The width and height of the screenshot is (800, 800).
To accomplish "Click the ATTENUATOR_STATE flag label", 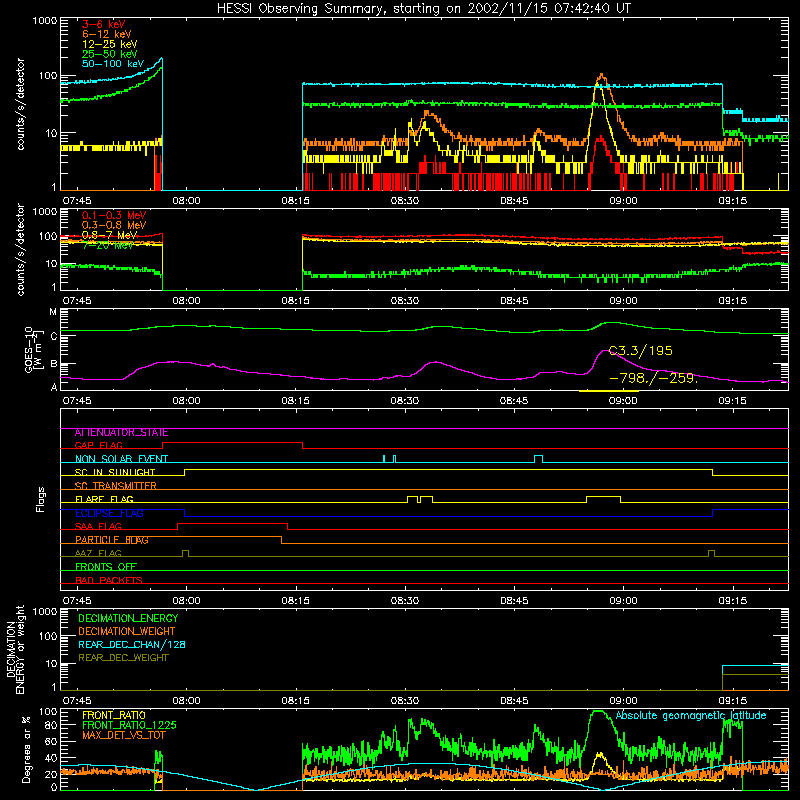I will point(121,433).
